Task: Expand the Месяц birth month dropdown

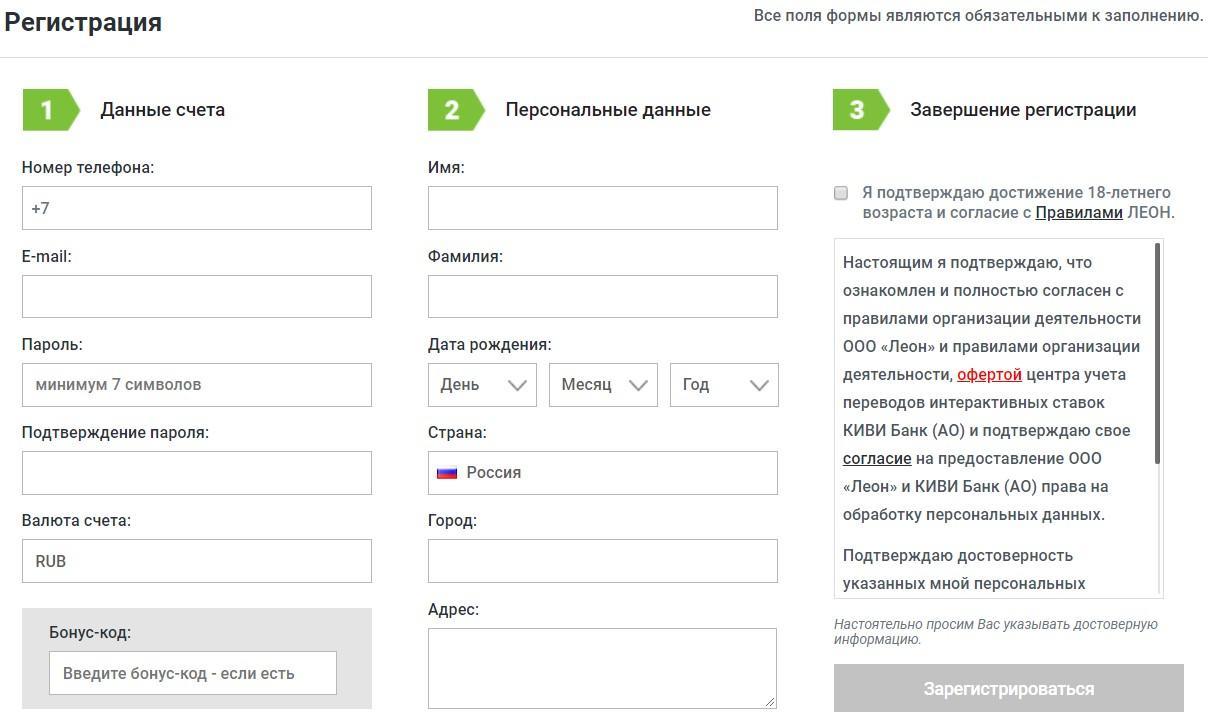Action: click(603, 385)
